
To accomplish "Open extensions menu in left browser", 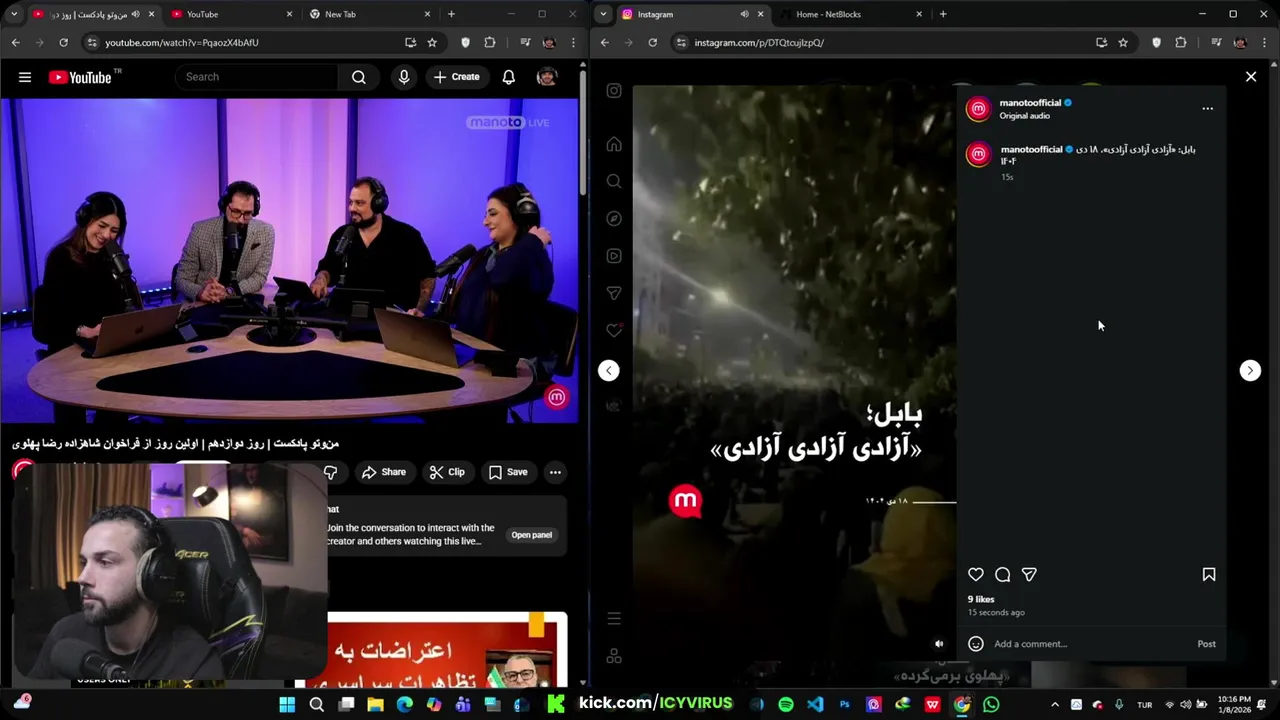I will (489, 43).
